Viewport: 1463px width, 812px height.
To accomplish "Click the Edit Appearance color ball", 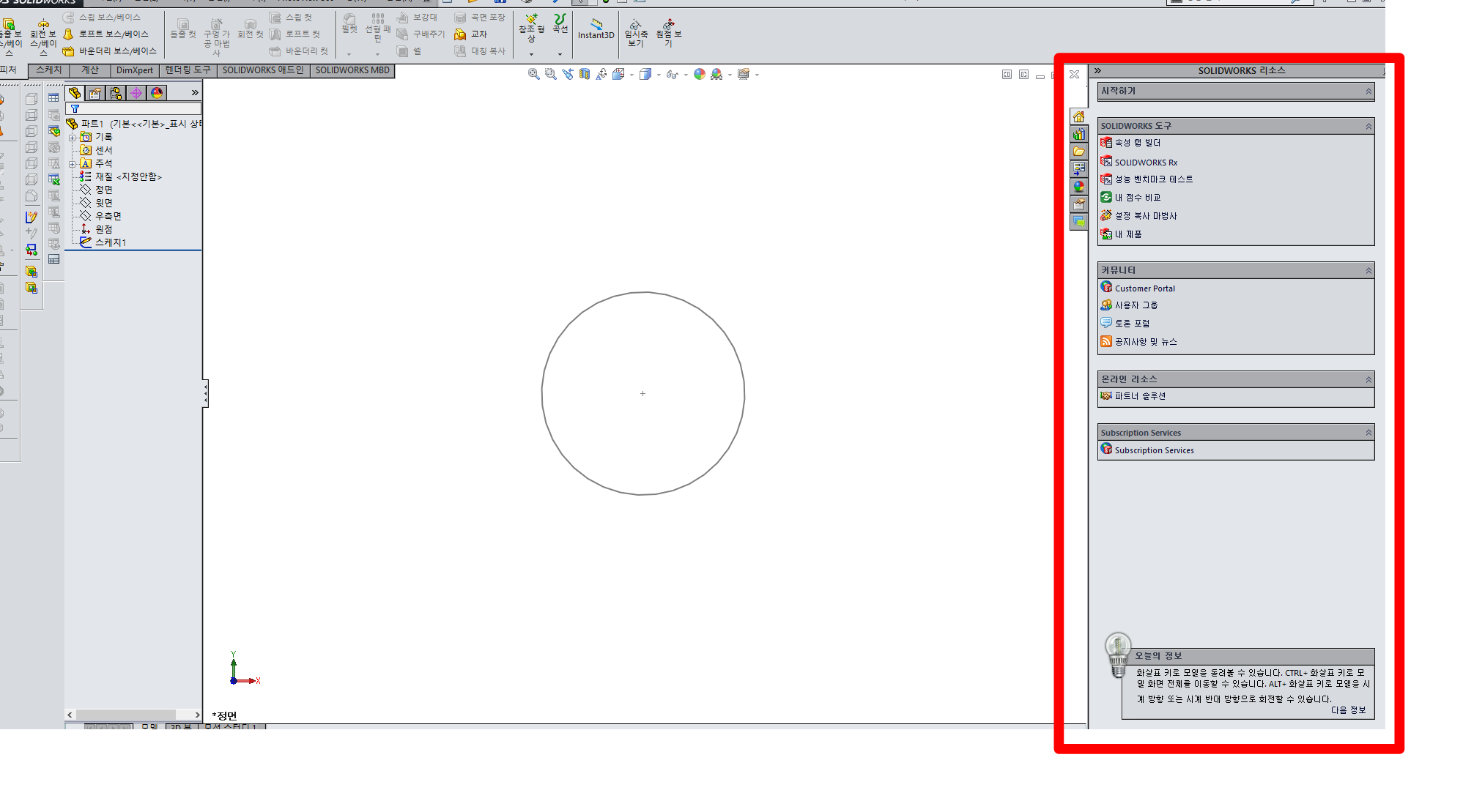I will tap(699, 74).
